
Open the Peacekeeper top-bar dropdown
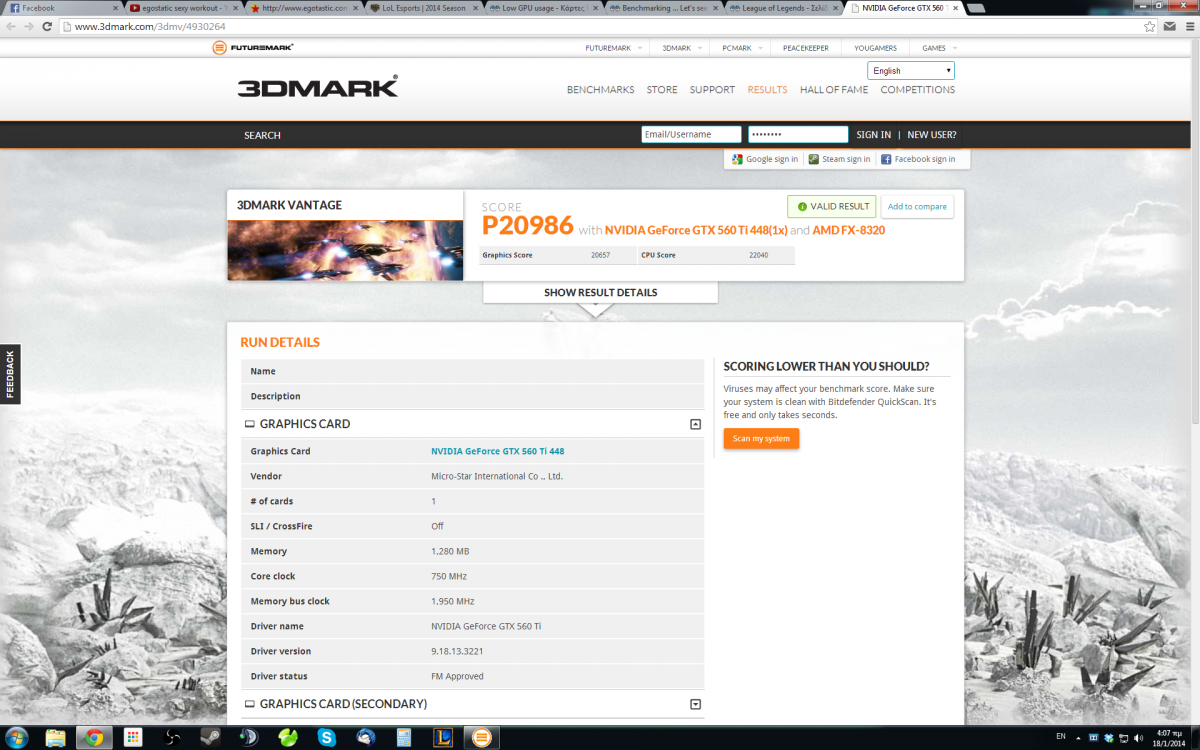pos(805,48)
